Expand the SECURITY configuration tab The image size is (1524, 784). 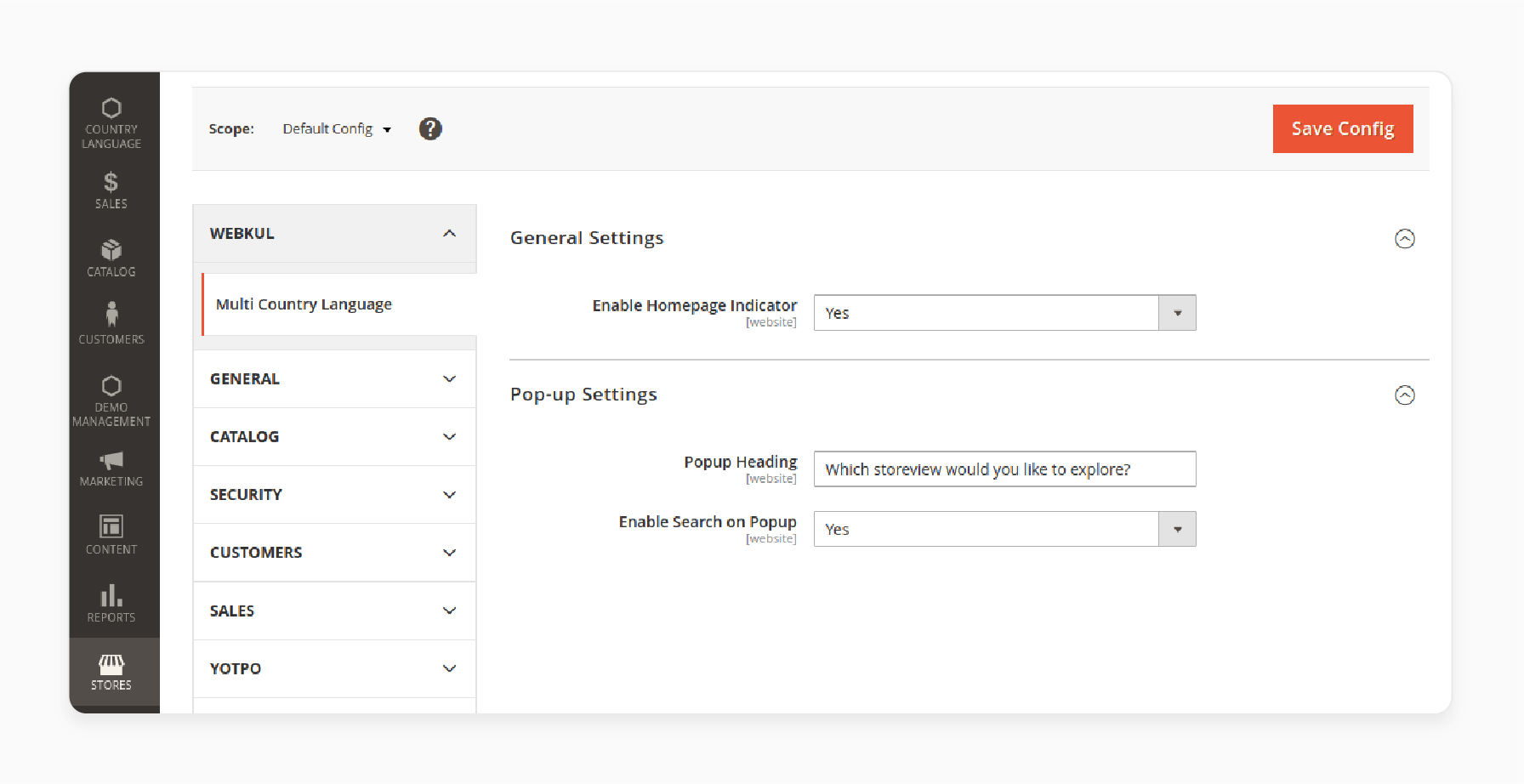coord(334,495)
